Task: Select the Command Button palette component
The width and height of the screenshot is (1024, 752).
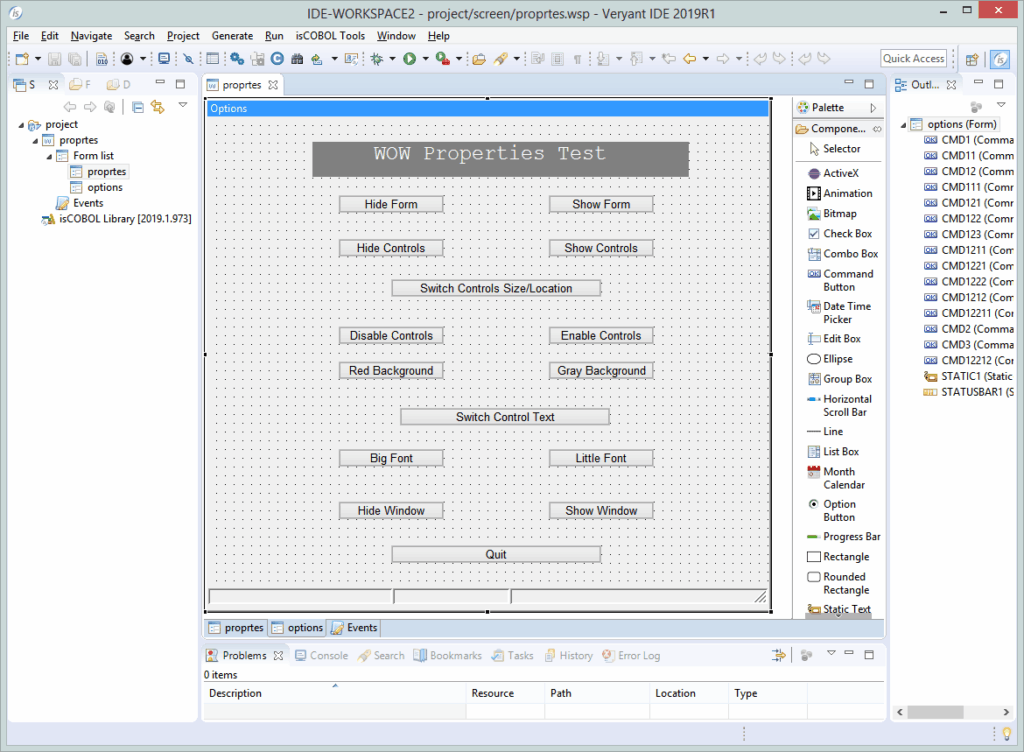Action: click(x=841, y=280)
